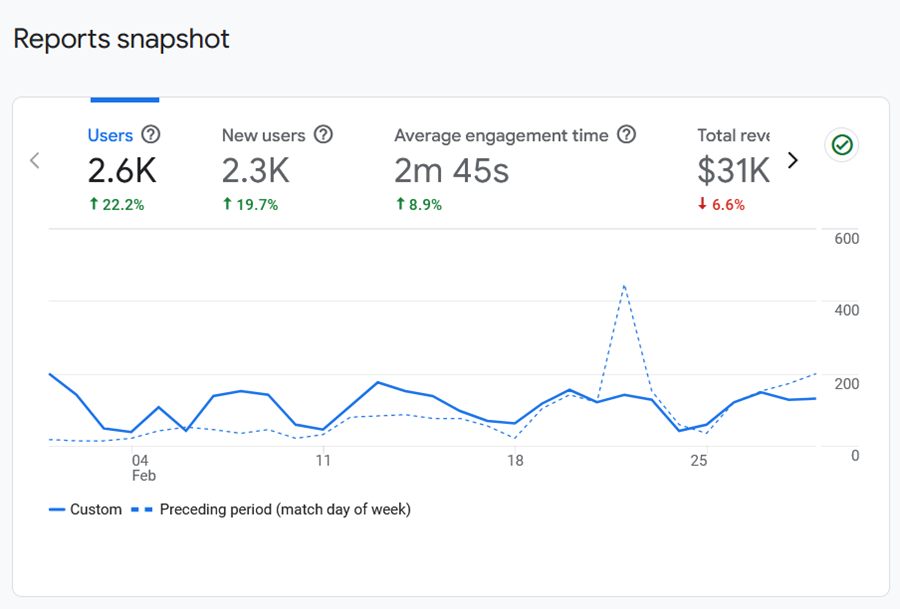Click the help icon beside New users

pyautogui.click(x=323, y=135)
